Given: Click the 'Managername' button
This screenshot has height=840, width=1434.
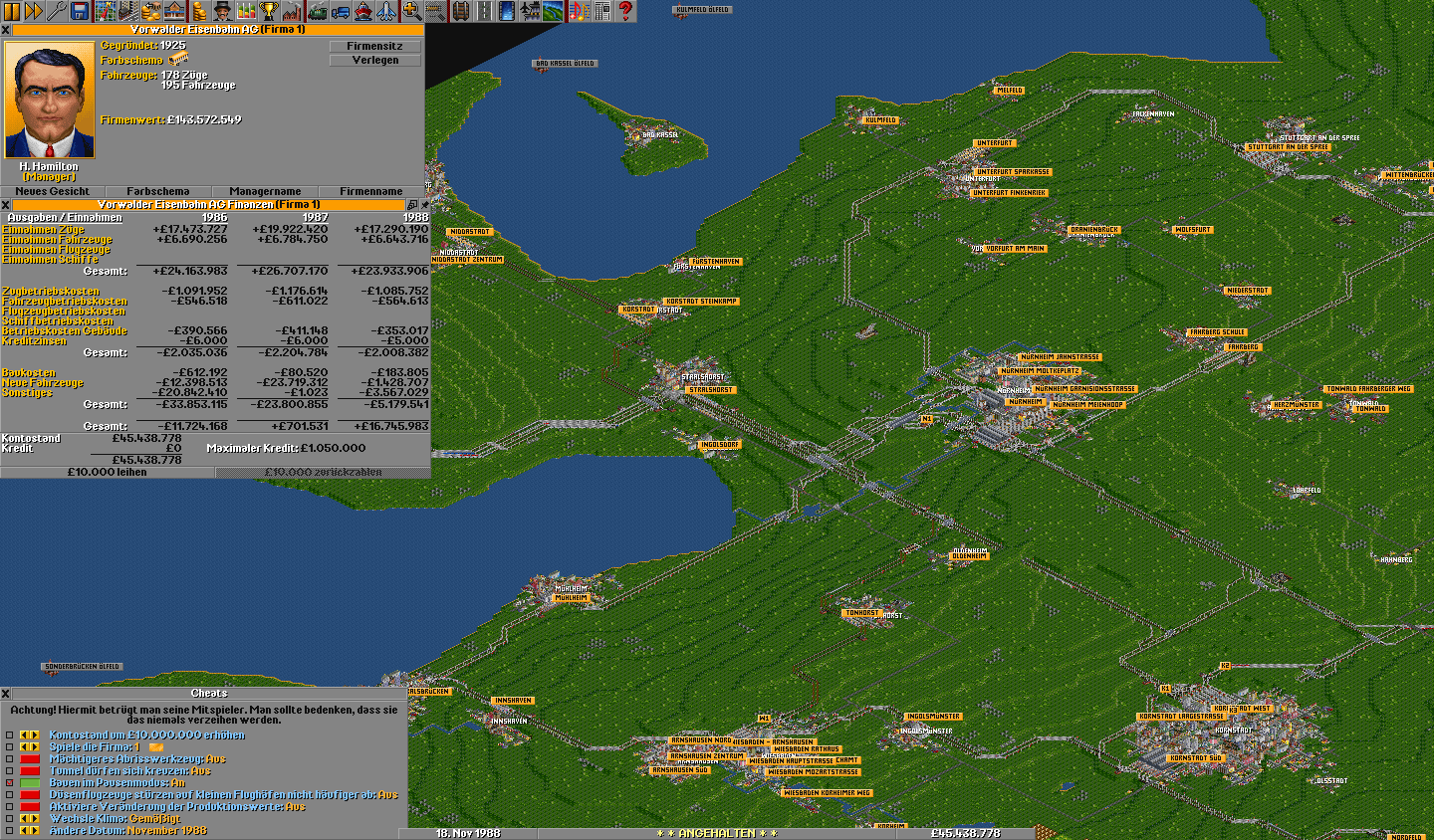Looking at the screenshot, I should (x=265, y=191).
